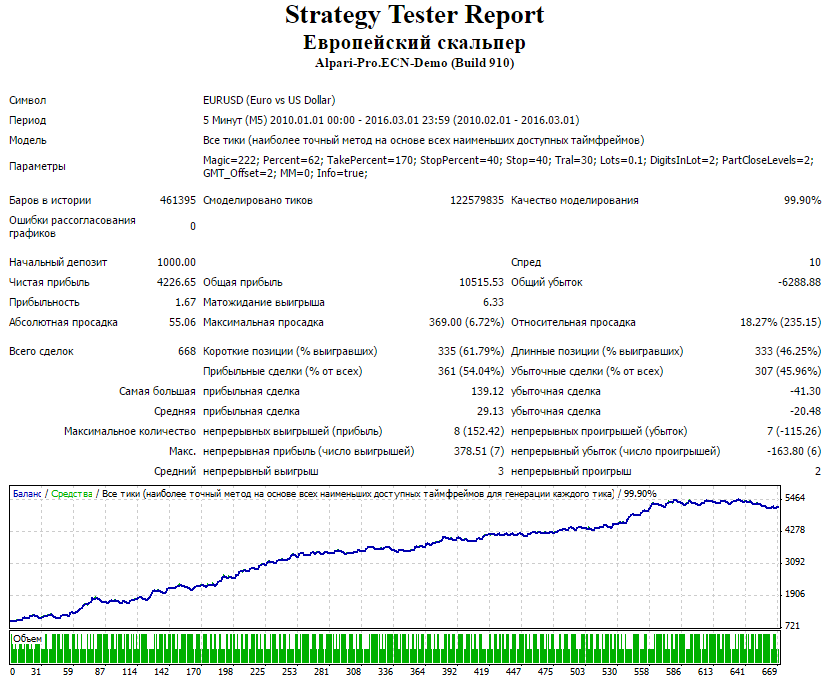The image size is (830, 680).
Task: Click the green volume bars panel
Action: pos(395,648)
